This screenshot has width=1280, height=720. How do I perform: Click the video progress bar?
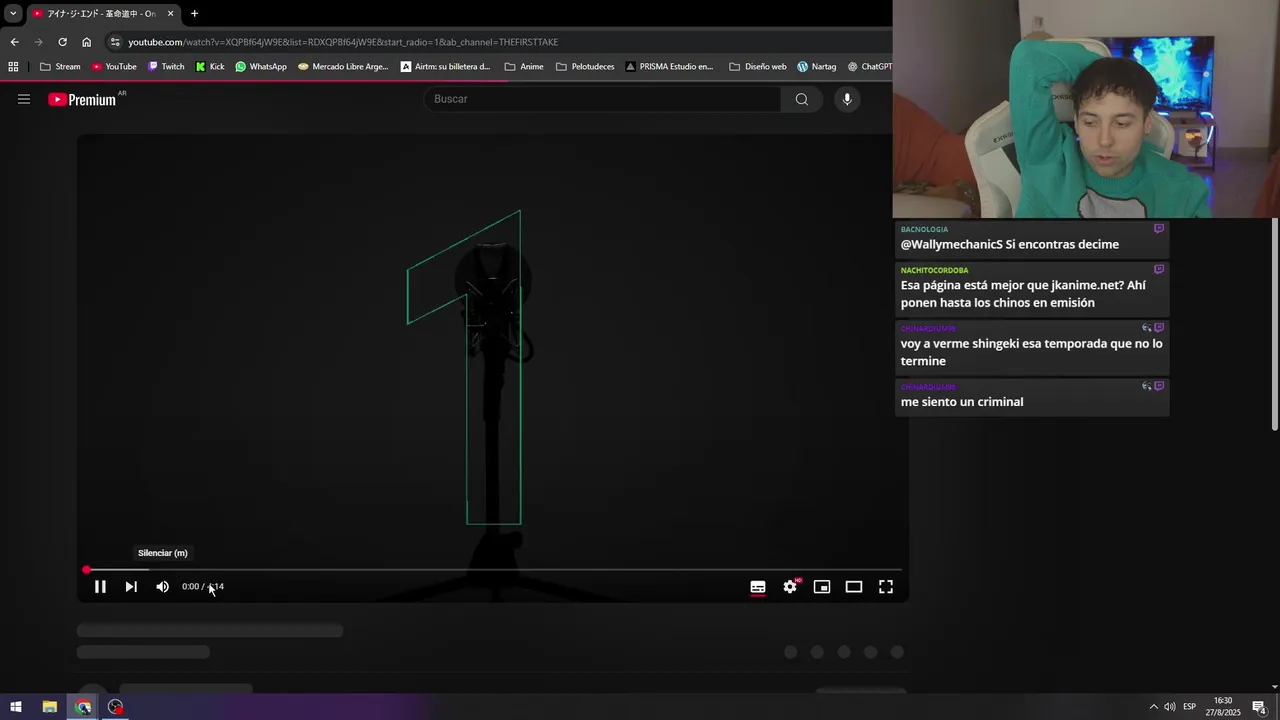494,570
